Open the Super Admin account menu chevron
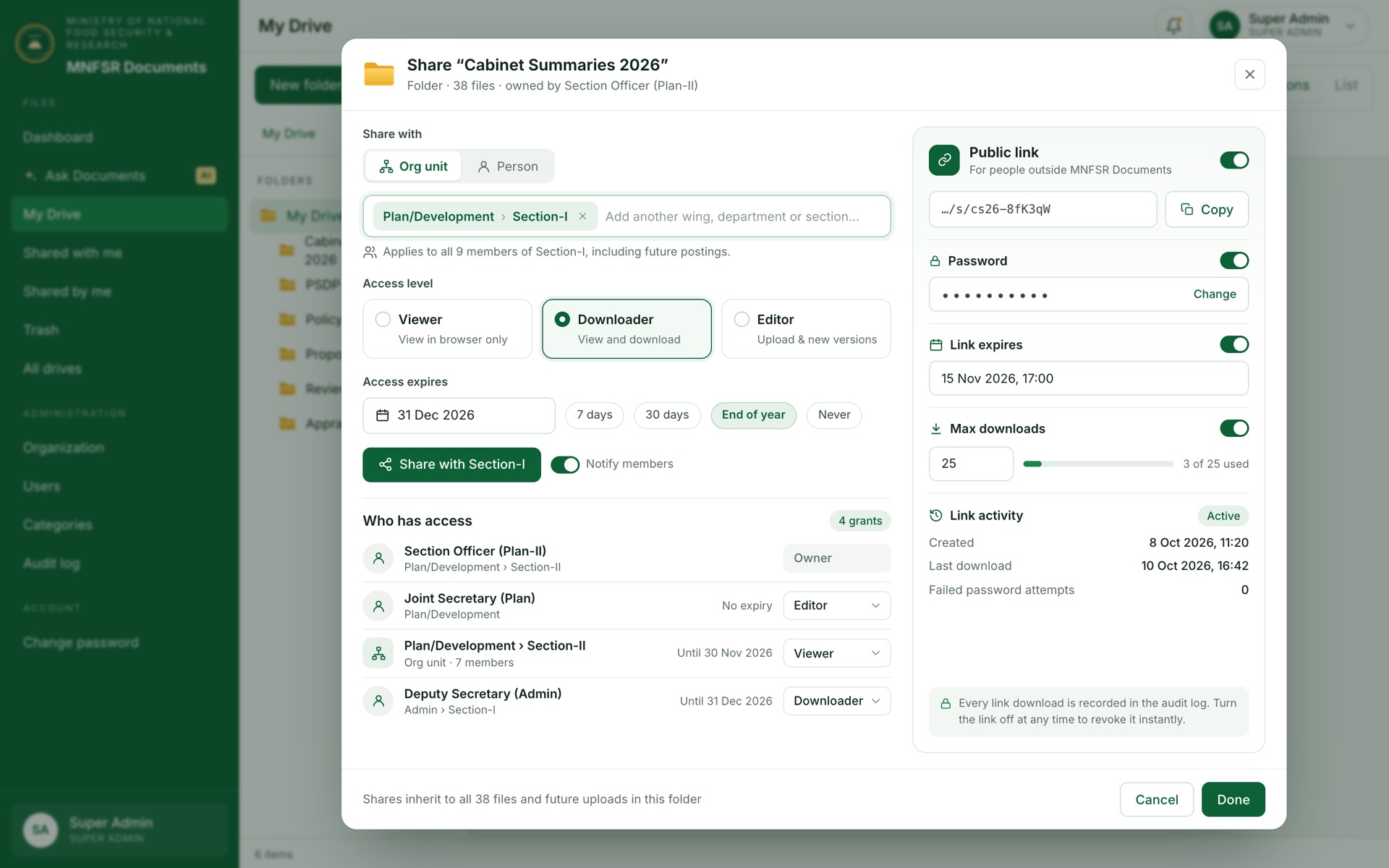 pos(1350,26)
